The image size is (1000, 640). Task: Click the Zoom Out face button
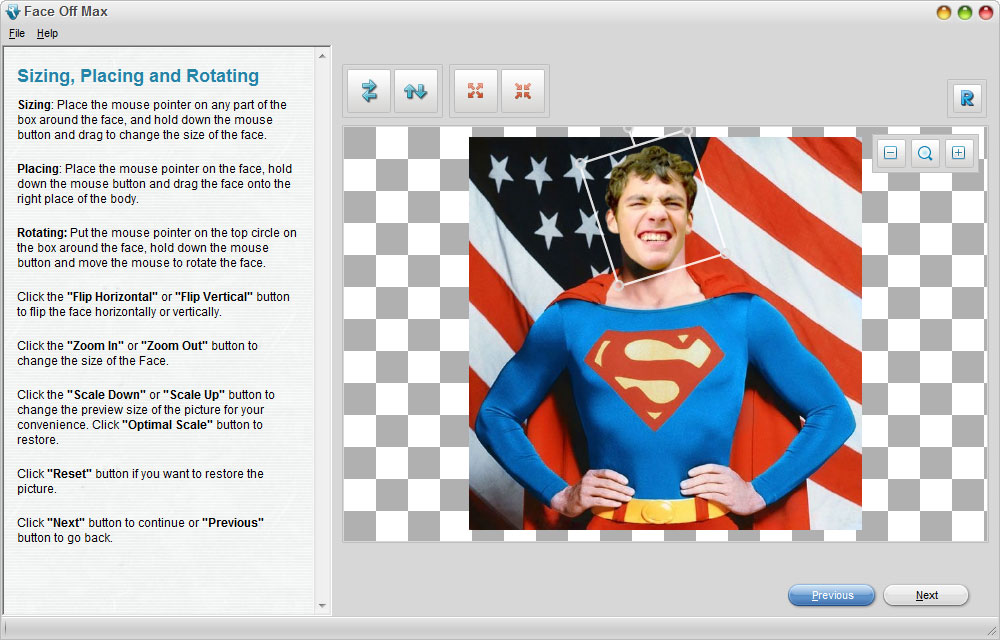coord(523,91)
